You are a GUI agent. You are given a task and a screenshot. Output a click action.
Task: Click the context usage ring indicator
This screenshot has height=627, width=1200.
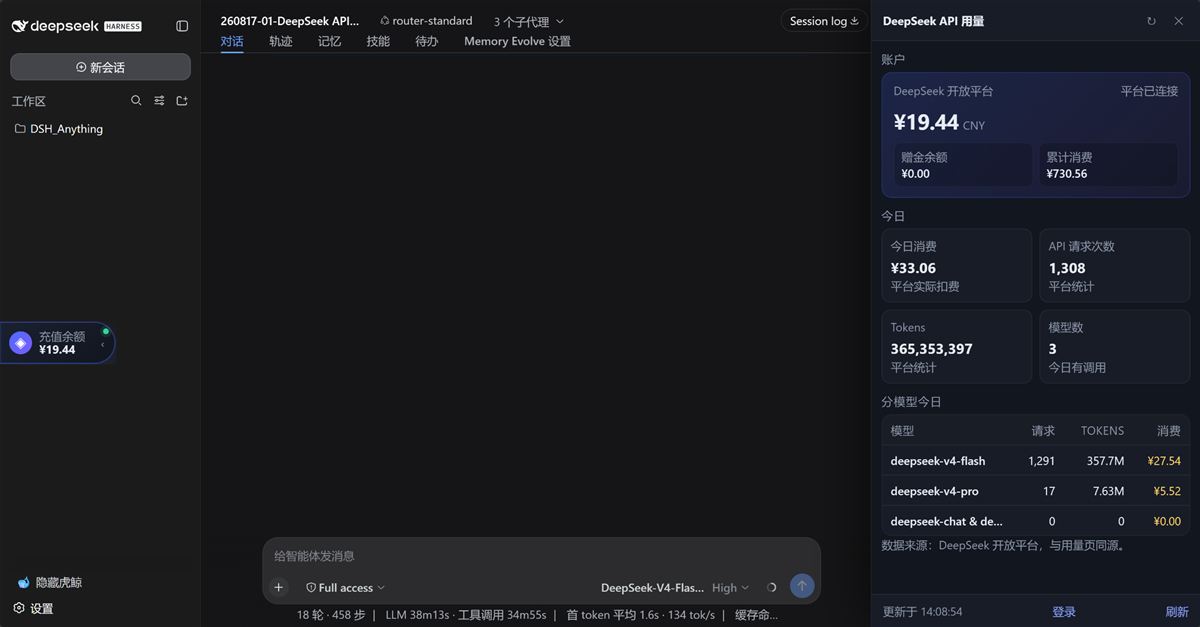click(771, 588)
